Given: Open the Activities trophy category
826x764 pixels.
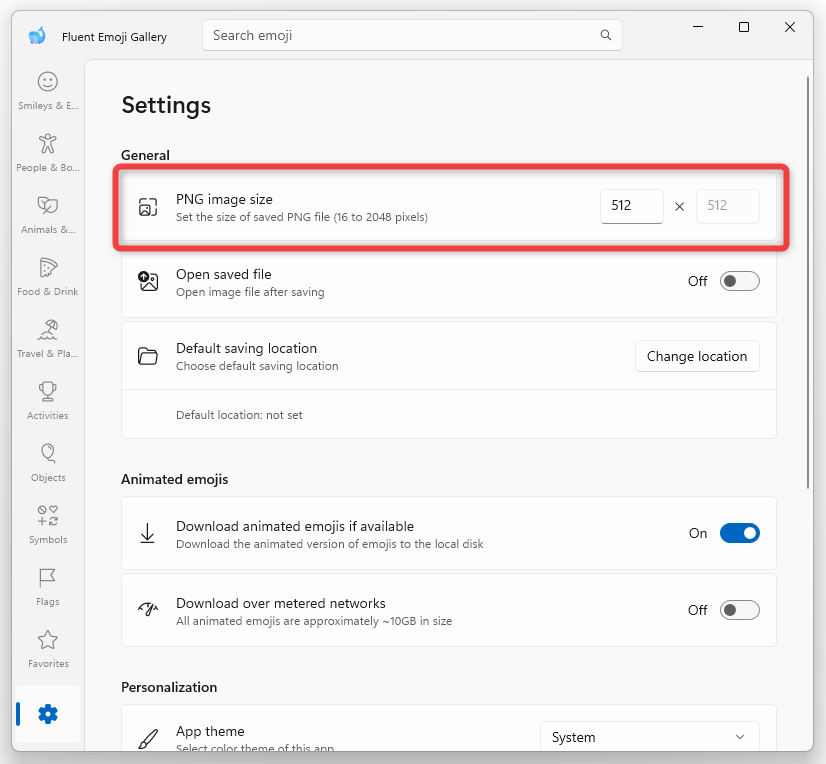Looking at the screenshot, I should (x=48, y=401).
